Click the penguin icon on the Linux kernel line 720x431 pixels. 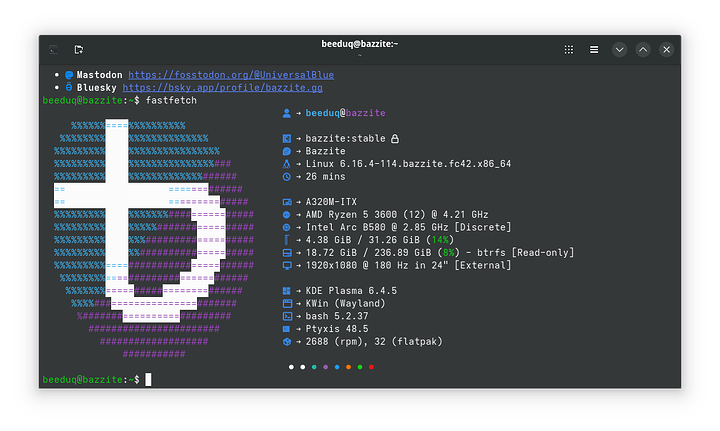[x=286, y=164]
